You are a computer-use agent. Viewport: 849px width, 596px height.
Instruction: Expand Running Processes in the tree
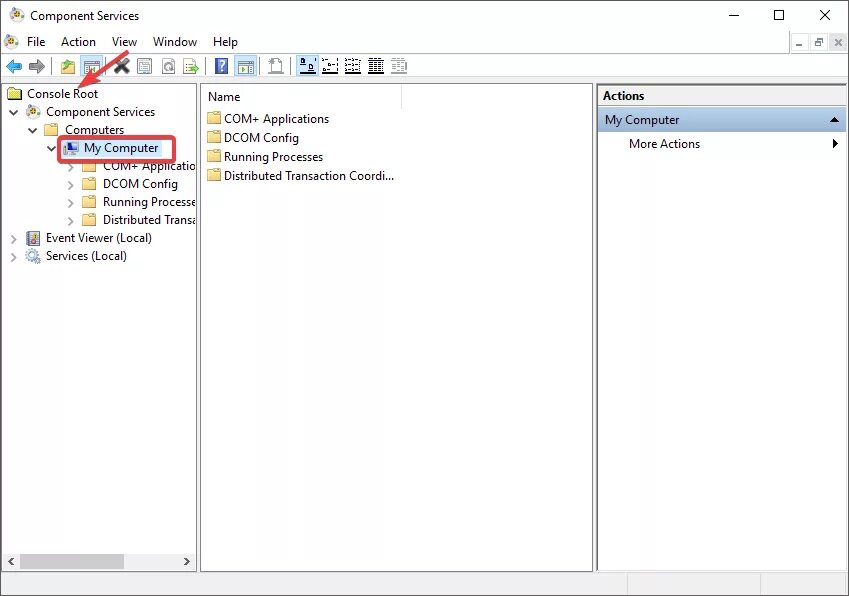click(70, 203)
